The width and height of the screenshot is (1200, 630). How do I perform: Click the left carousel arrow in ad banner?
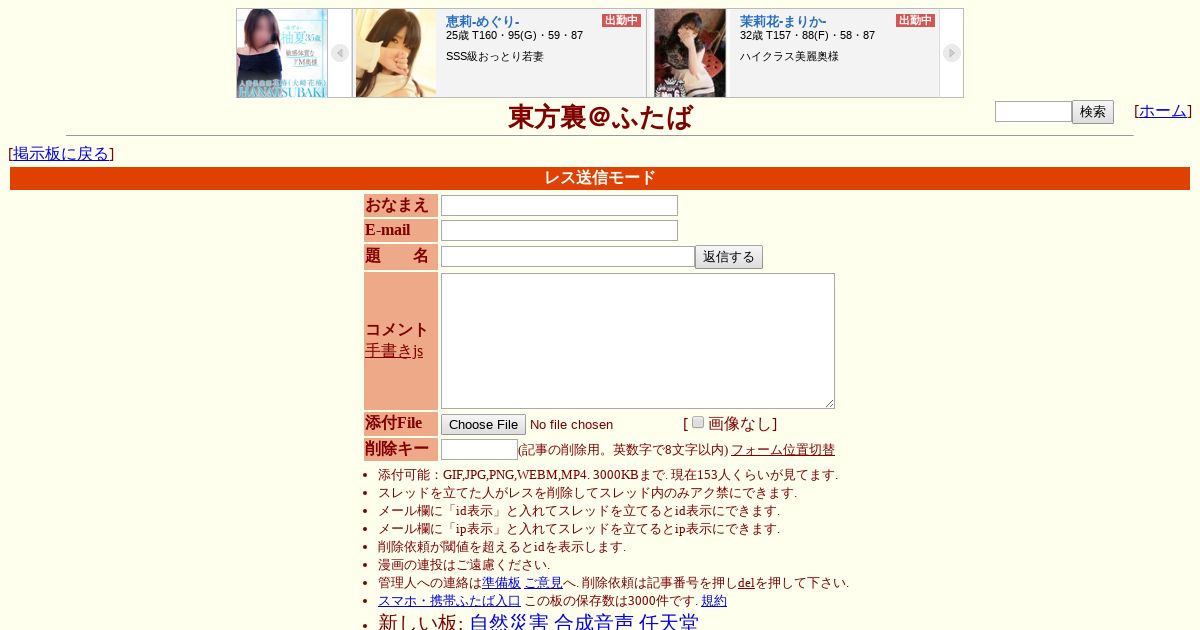(340, 53)
